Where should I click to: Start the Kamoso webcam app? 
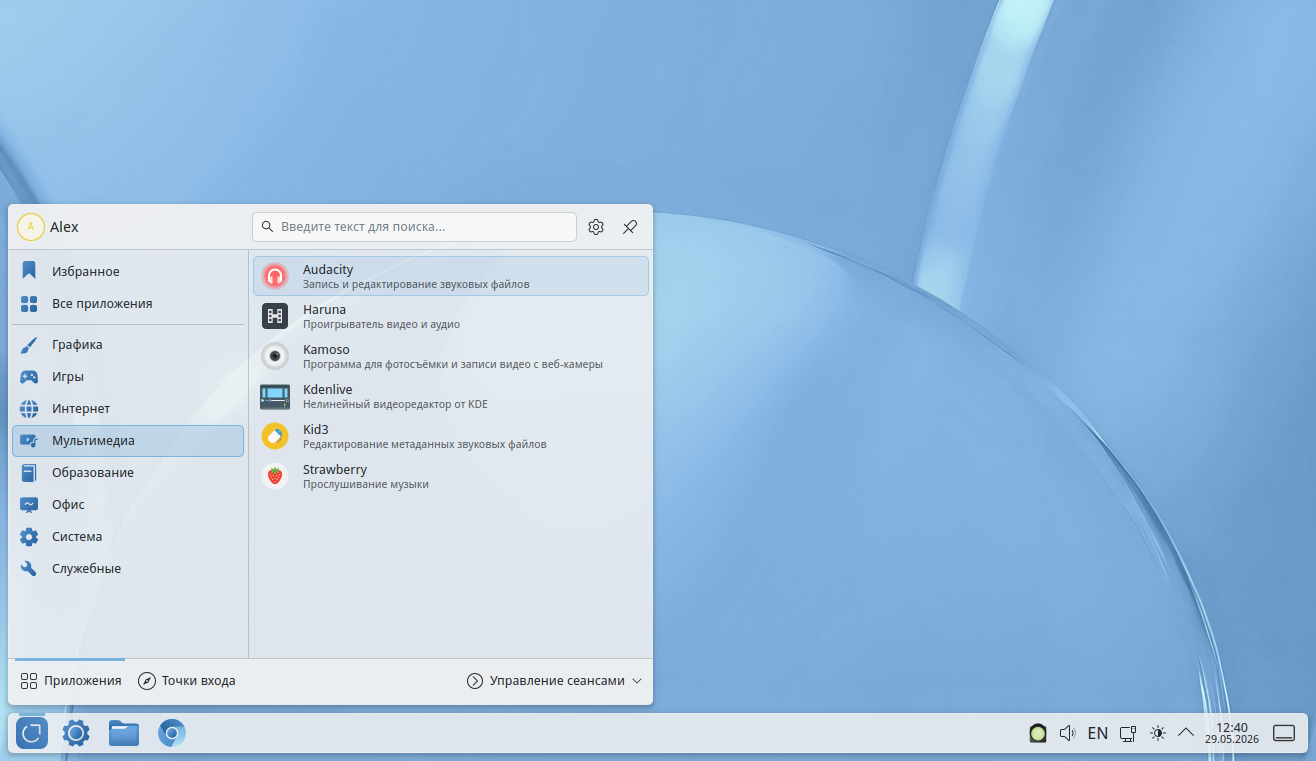[x=450, y=356]
